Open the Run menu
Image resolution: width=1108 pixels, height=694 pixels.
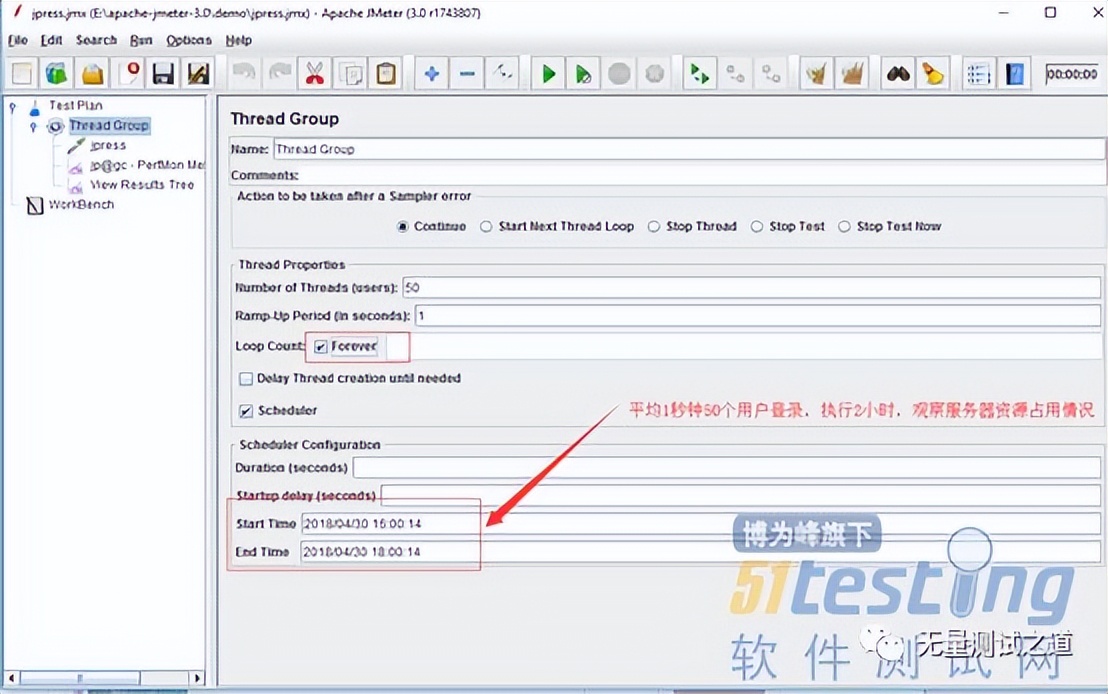click(x=140, y=40)
